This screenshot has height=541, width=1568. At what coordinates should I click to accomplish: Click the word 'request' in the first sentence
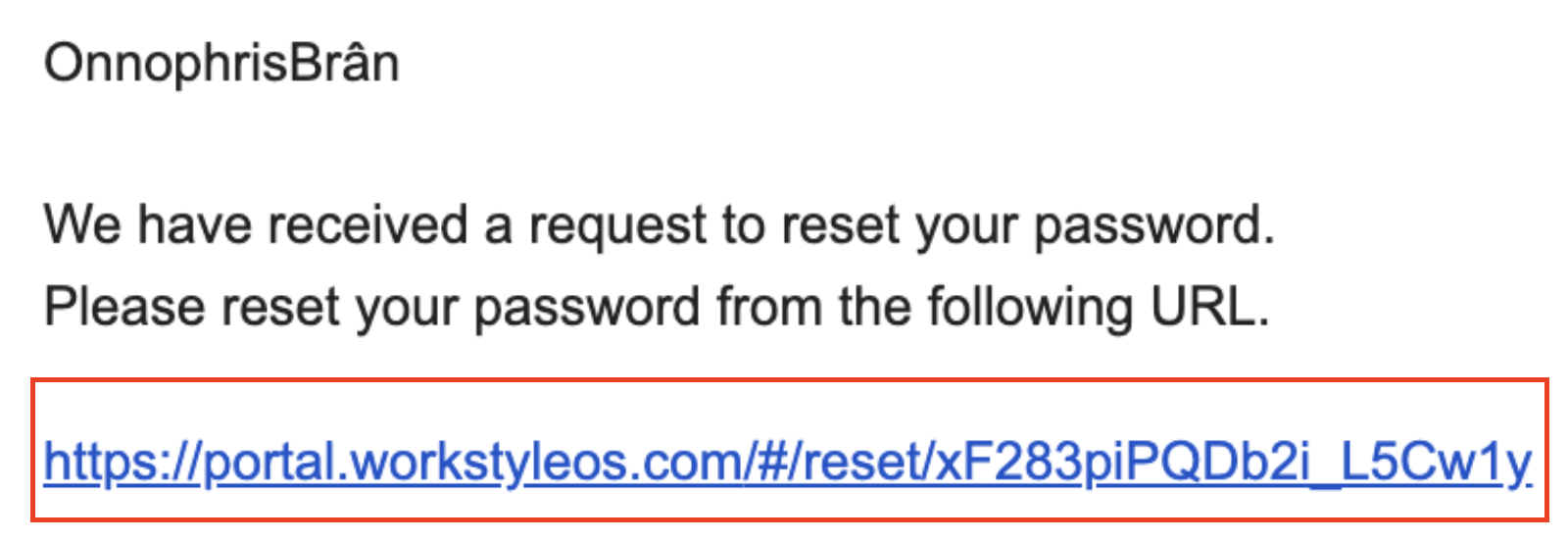point(617,227)
